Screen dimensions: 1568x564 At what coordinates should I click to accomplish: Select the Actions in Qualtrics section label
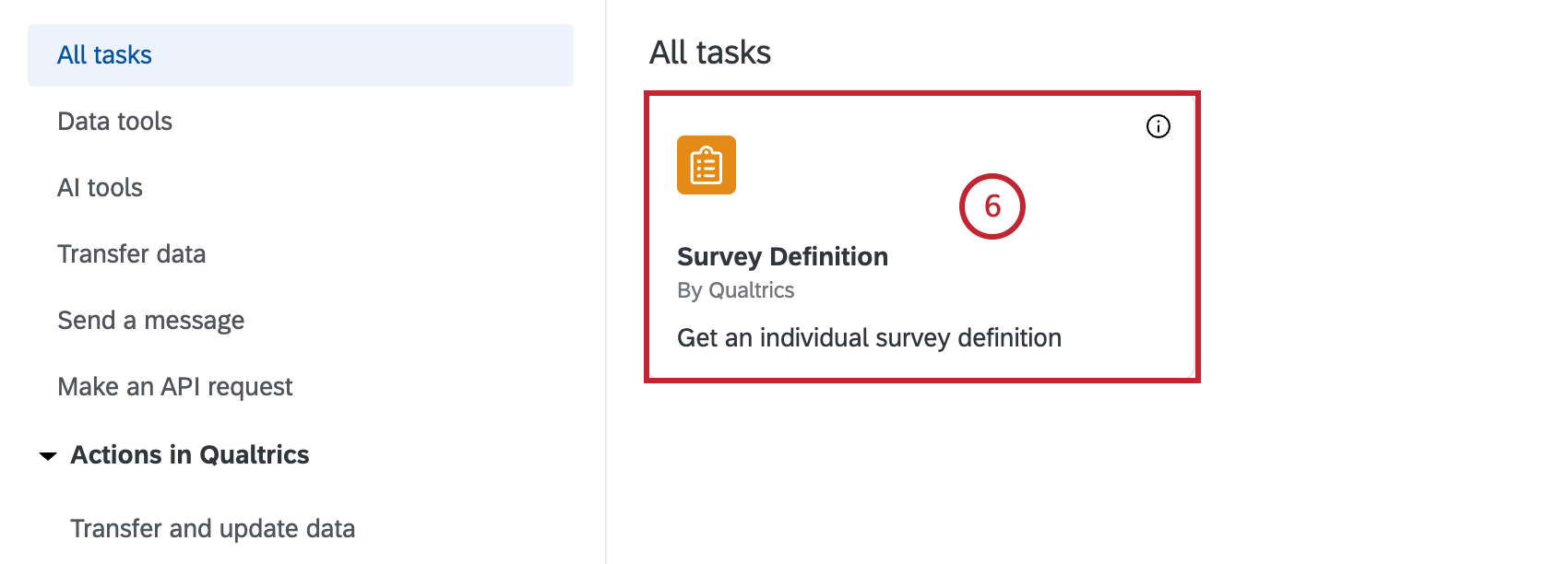(x=190, y=455)
